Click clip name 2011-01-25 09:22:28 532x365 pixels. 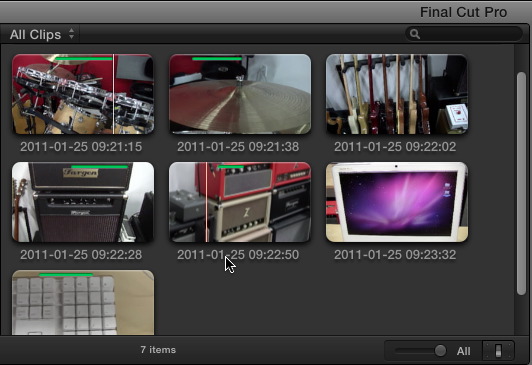[81, 254]
